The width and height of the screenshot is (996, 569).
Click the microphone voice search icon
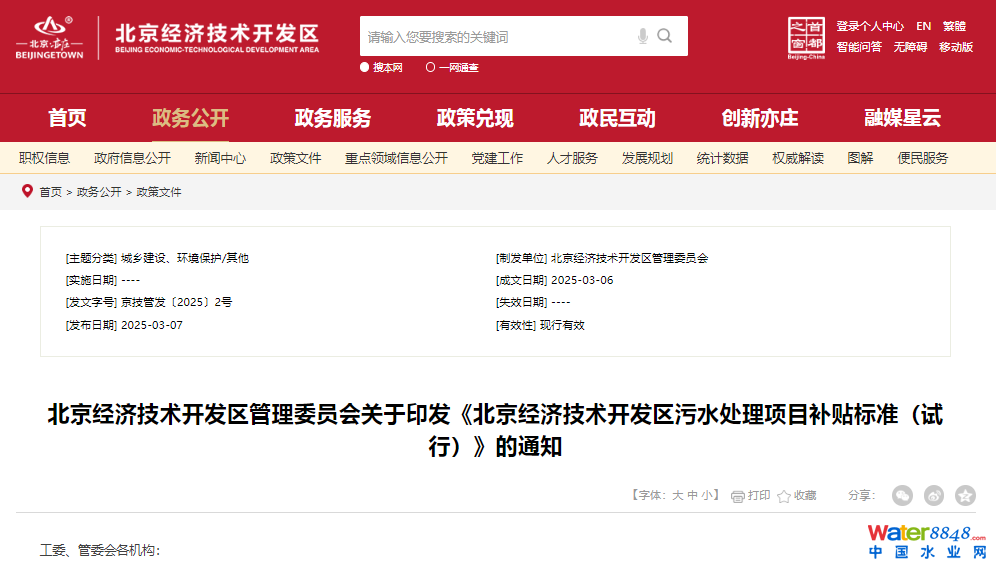point(642,37)
